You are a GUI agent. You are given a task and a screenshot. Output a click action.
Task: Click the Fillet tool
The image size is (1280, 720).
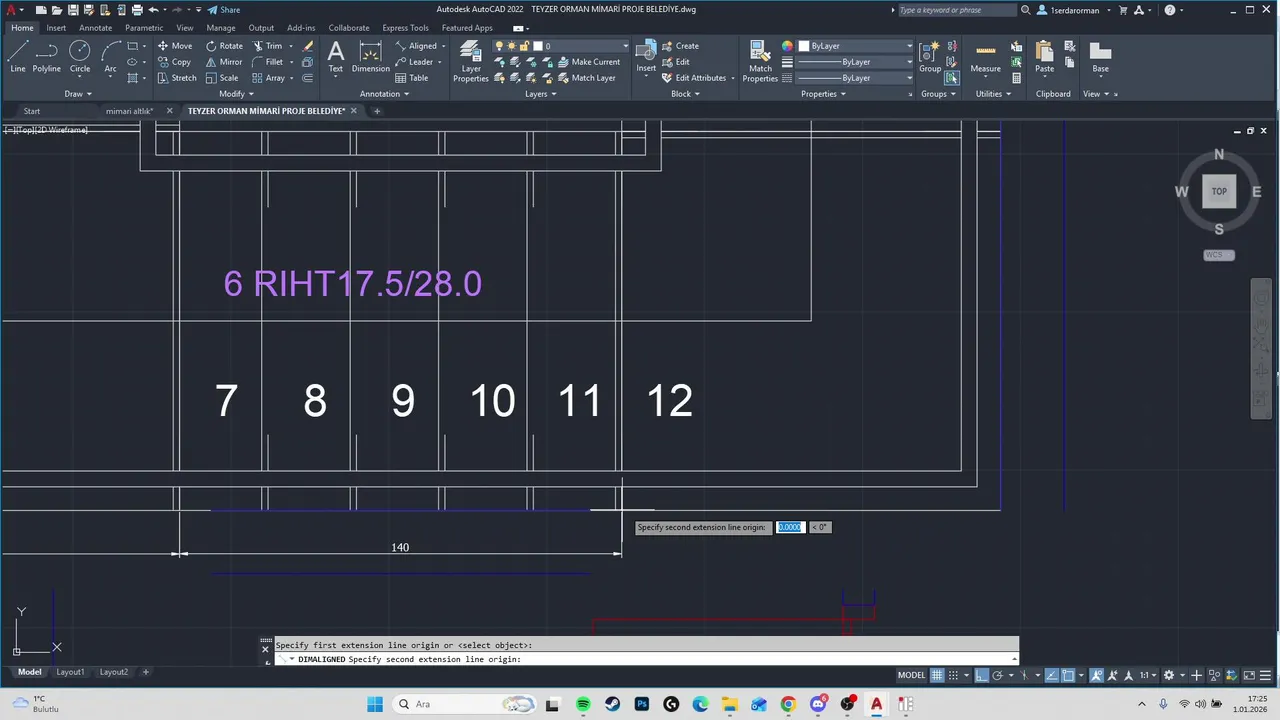tap(268, 62)
